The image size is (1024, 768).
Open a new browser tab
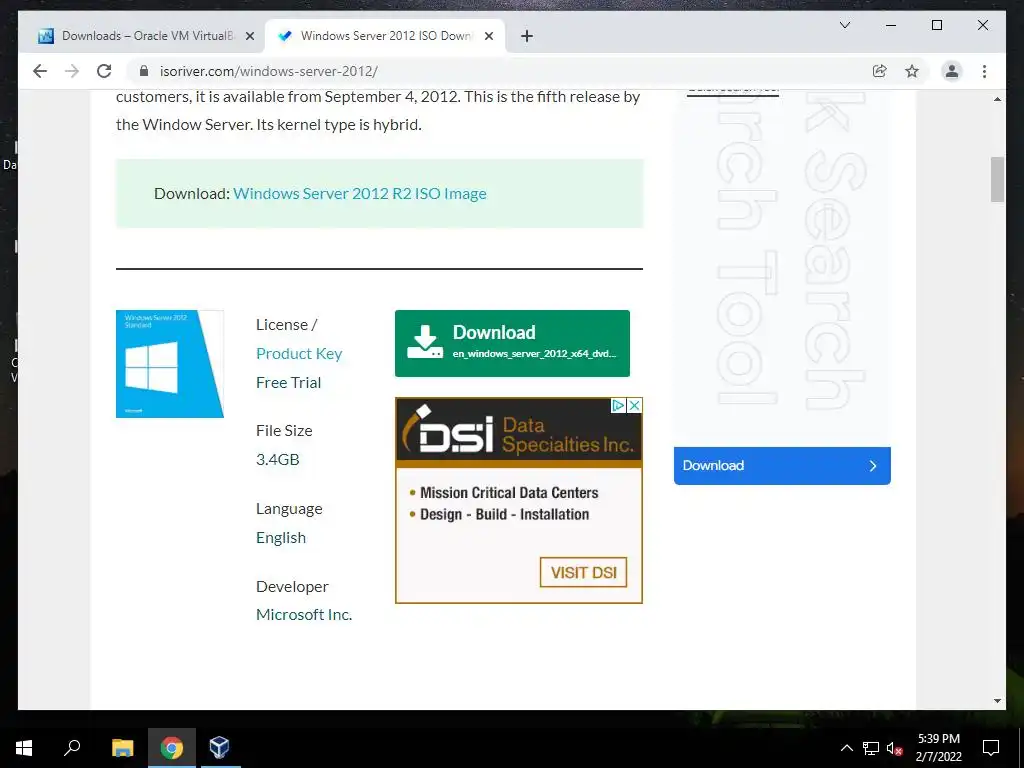(527, 36)
